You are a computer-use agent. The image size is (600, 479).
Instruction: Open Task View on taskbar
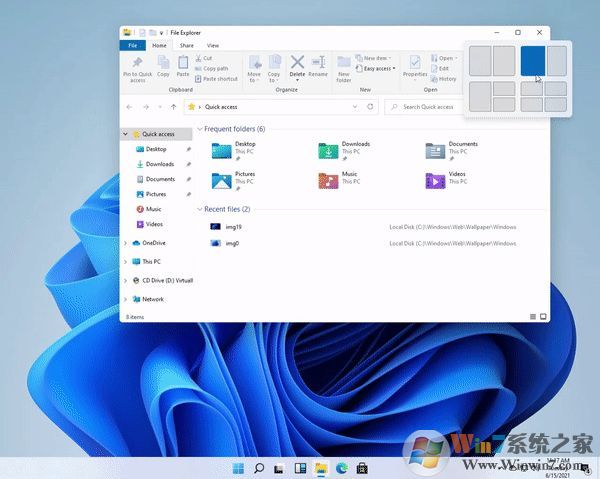click(x=279, y=468)
